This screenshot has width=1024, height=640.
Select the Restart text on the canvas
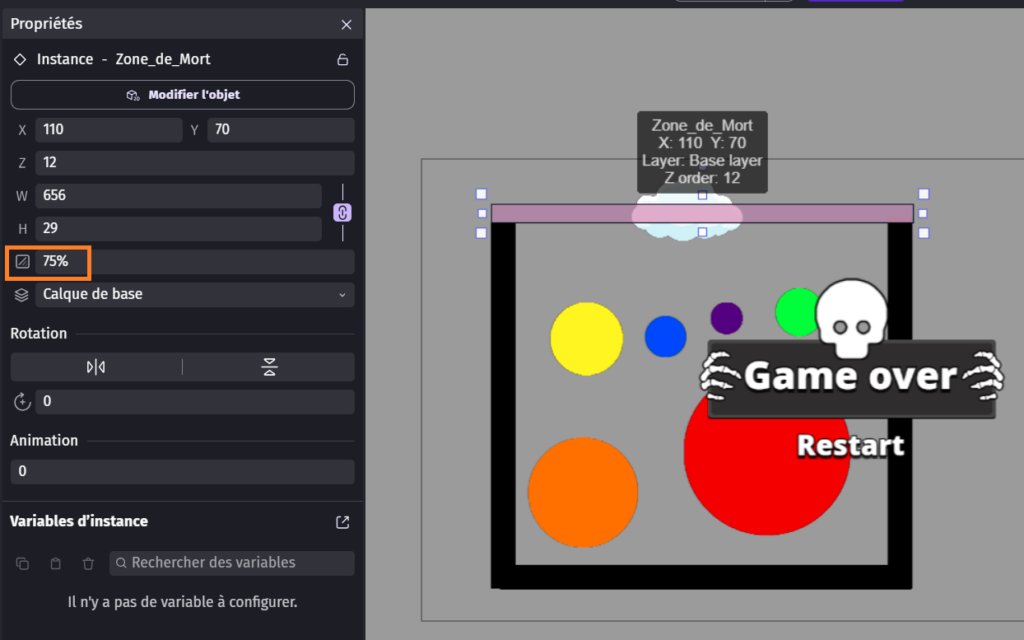tap(850, 446)
